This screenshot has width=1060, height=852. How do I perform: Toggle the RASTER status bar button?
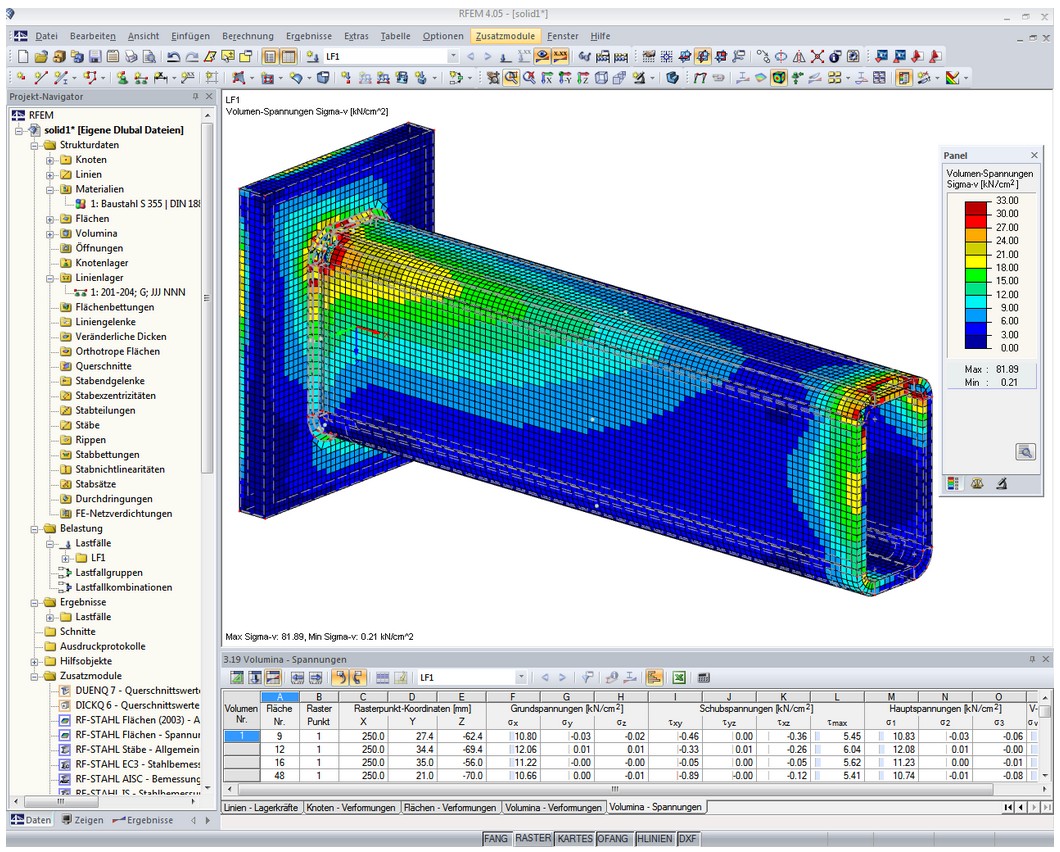click(532, 839)
